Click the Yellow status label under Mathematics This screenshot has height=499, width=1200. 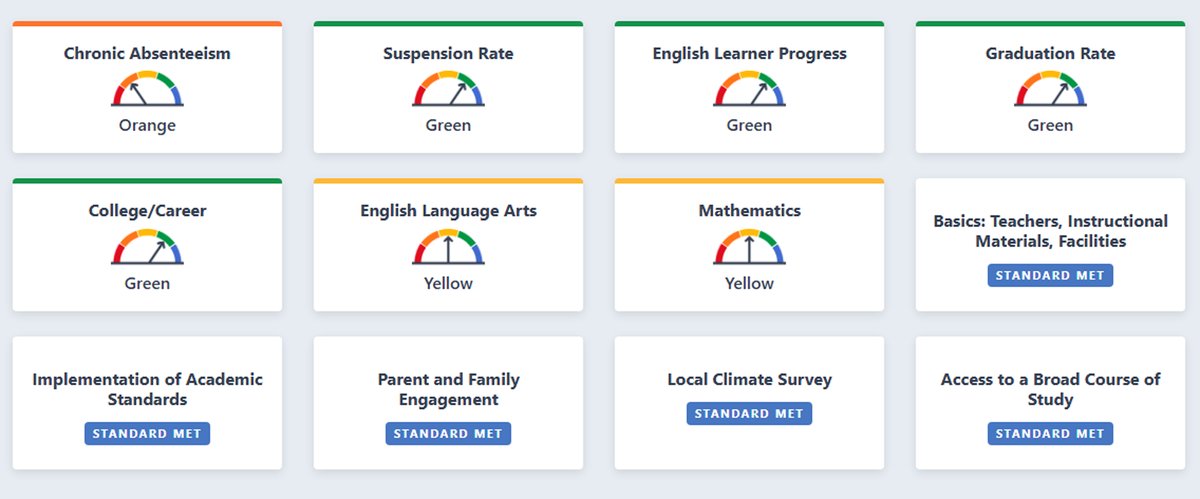click(749, 284)
